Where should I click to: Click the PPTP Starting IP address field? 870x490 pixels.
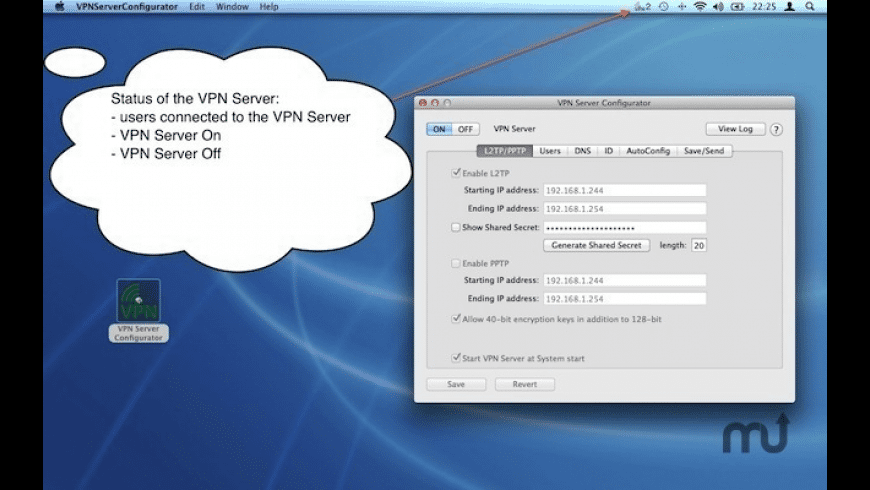625,280
